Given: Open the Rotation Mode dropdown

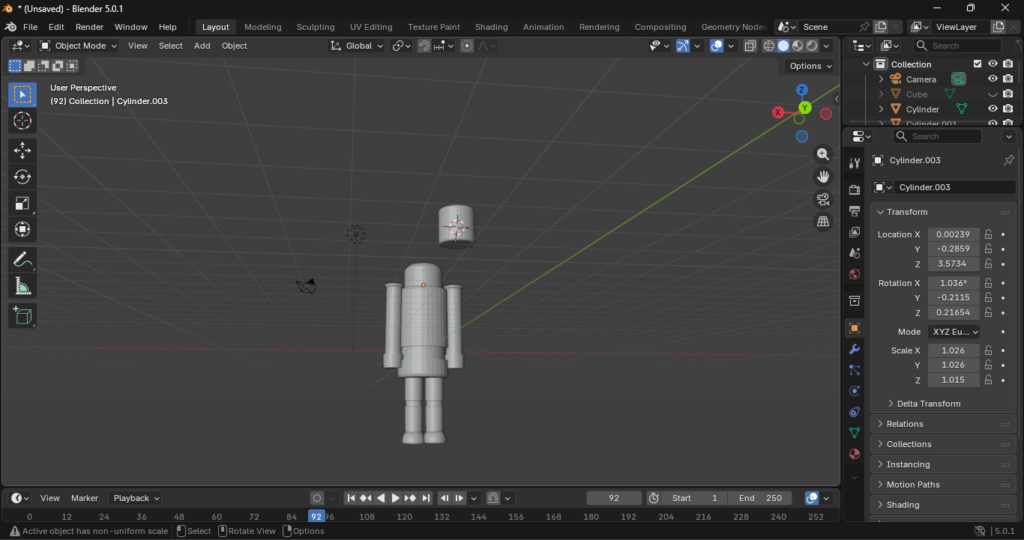Looking at the screenshot, I should pos(953,332).
